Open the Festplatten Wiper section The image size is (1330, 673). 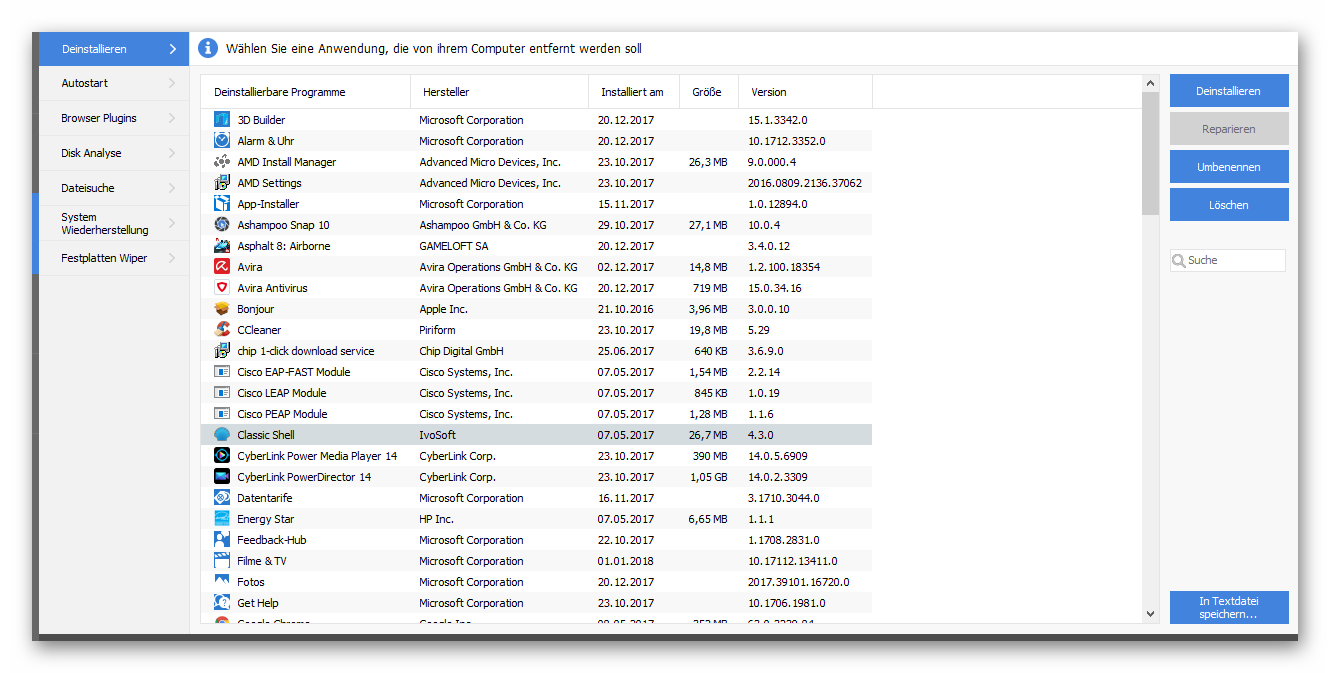[113, 258]
